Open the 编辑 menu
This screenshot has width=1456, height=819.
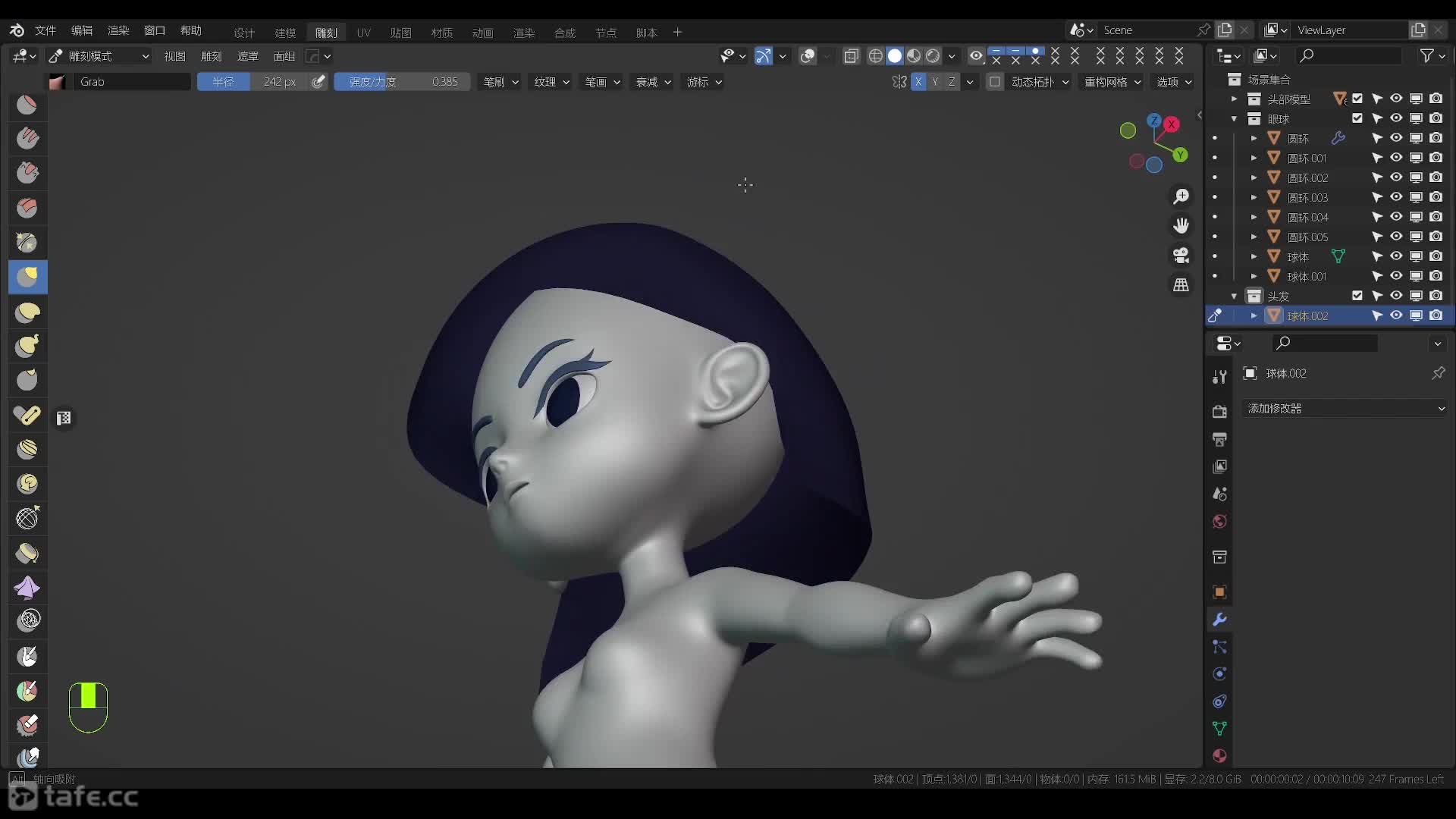[x=82, y=30]
